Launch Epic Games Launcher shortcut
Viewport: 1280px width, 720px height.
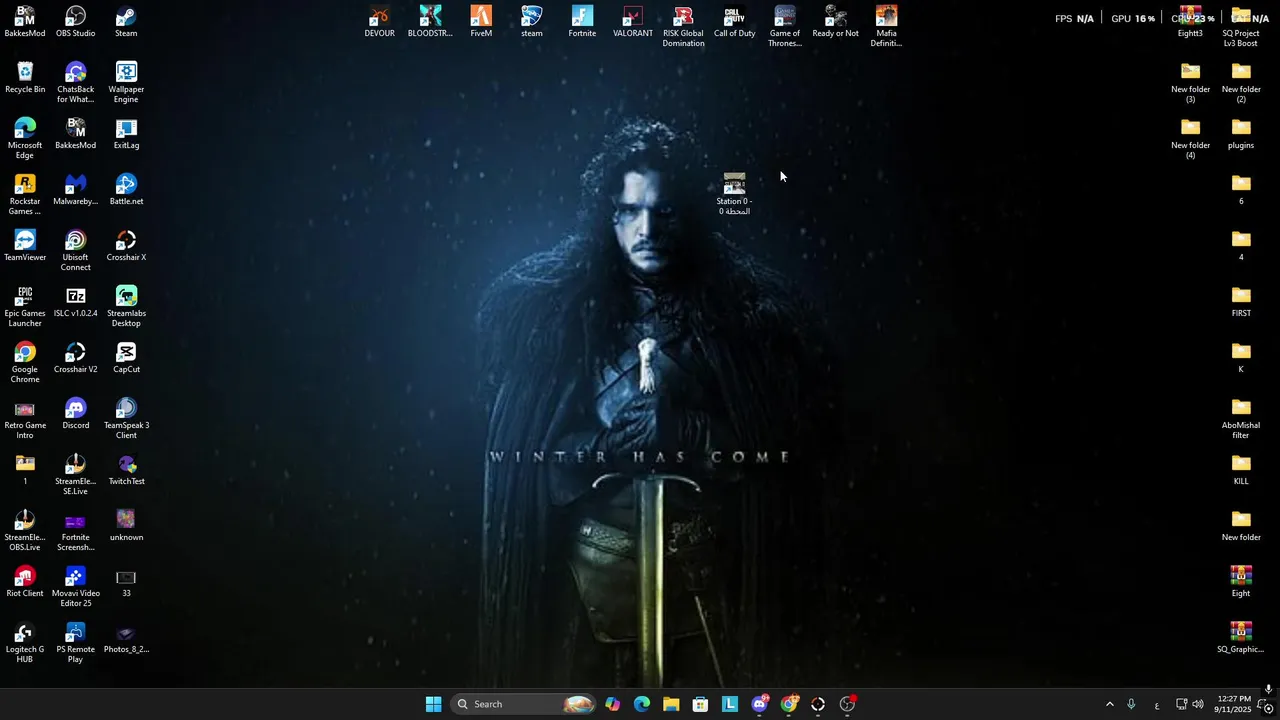25,307
